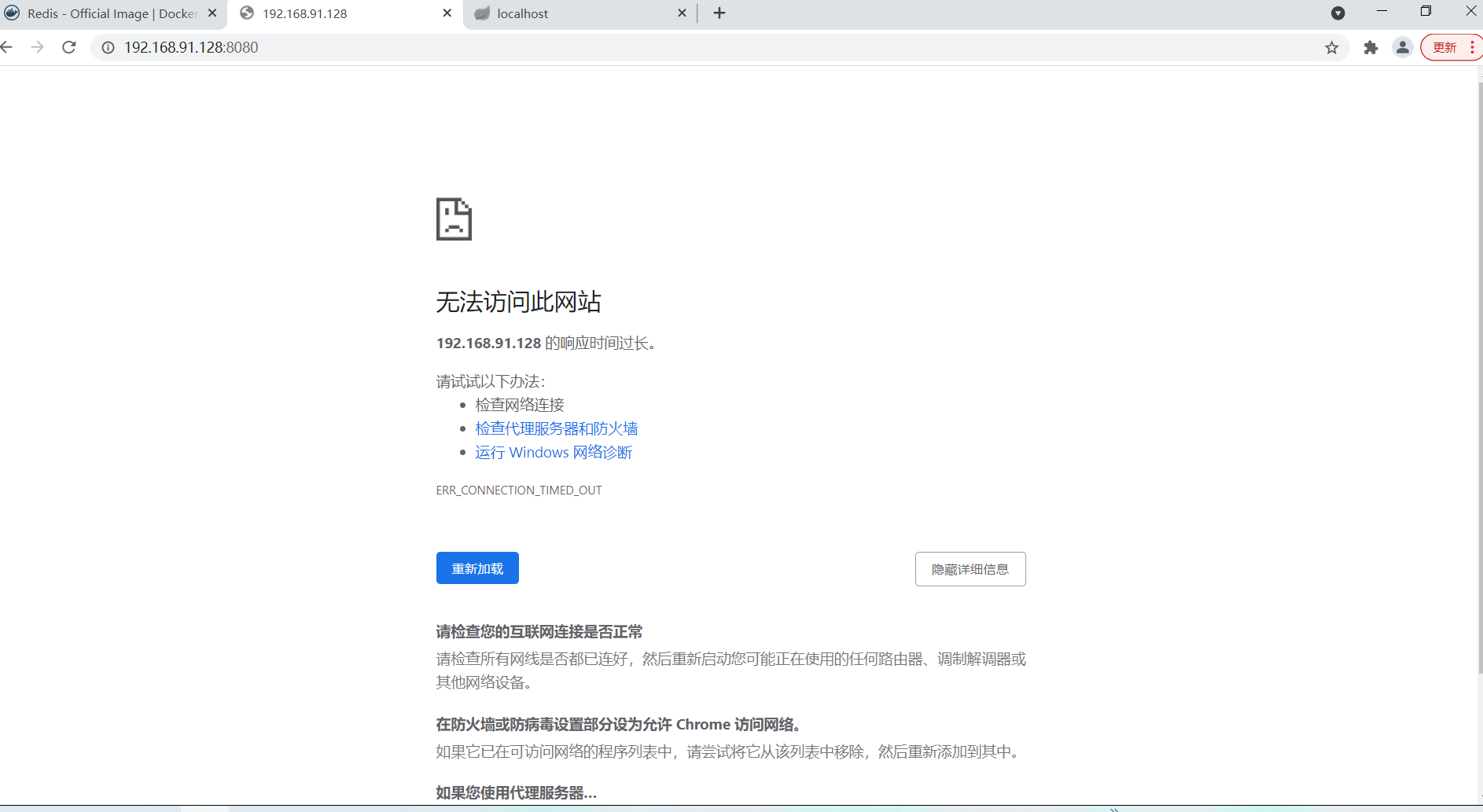
Task: Open the 检查代理服务器和防火墙 link
Action: pos(556,428)
